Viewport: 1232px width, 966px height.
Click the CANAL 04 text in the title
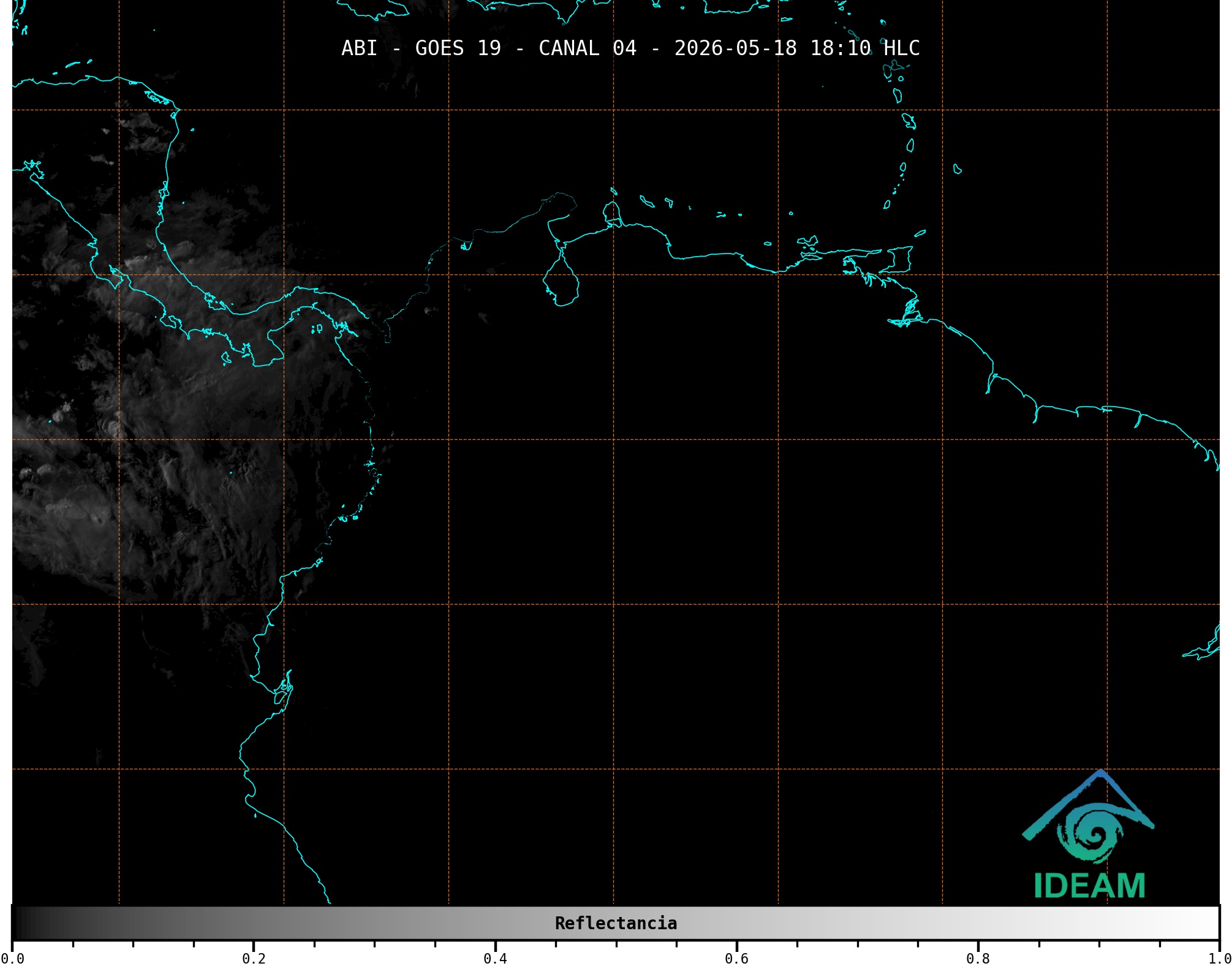tap(588, 48)
